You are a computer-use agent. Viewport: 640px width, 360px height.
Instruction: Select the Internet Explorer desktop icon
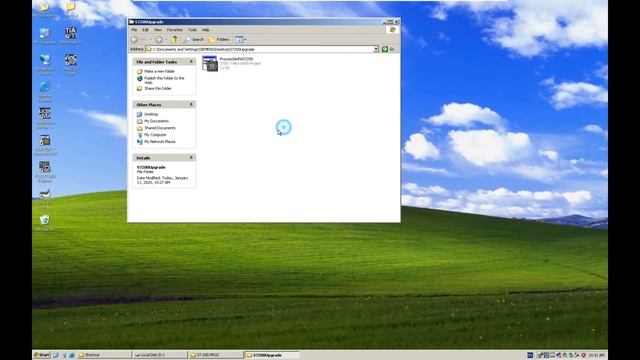coord(44,87)
